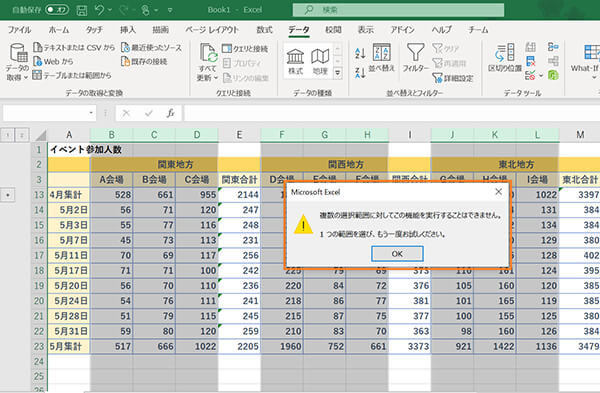The image size is (600, 393).
Task: Click Web から import option
Action: click(x=54, y=61)
